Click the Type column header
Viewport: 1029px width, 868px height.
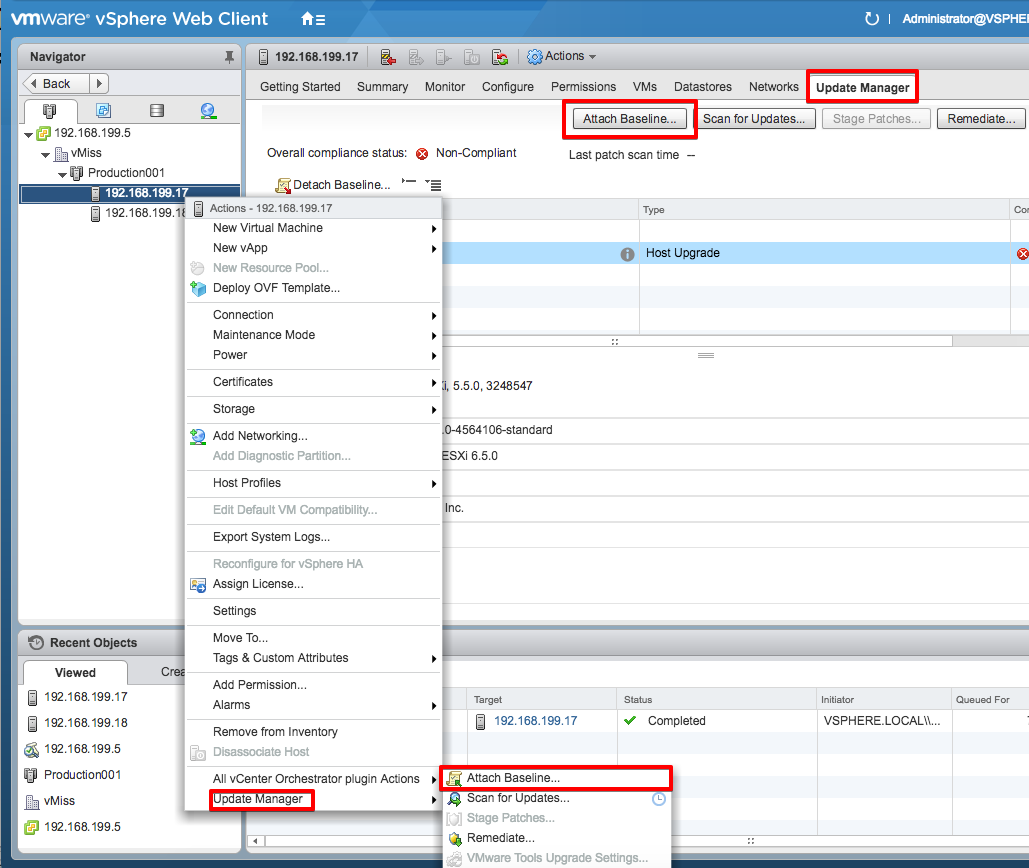[824, 210]
